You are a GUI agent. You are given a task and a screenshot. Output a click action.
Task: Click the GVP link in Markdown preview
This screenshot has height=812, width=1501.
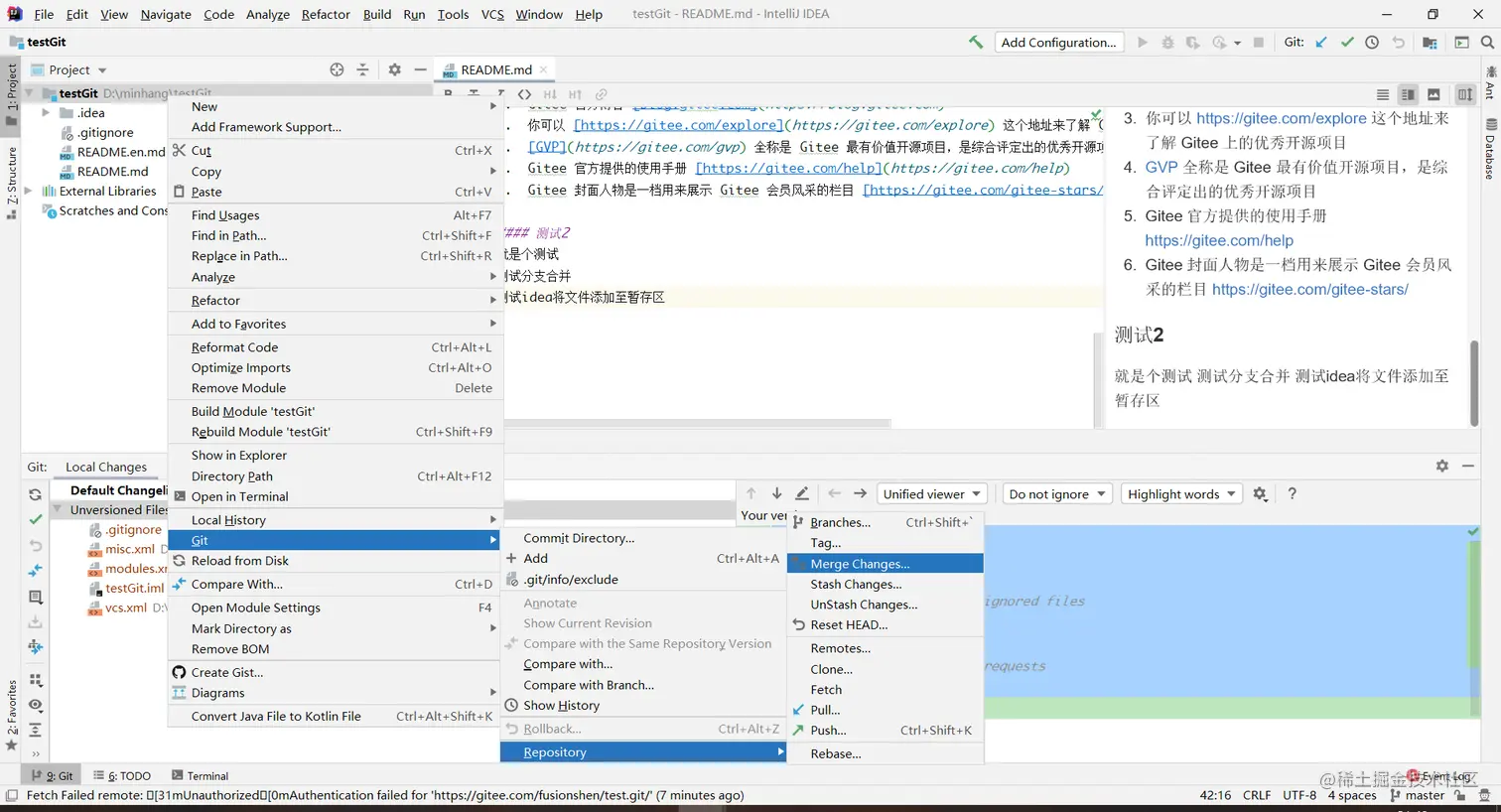tap(1160, 167)
